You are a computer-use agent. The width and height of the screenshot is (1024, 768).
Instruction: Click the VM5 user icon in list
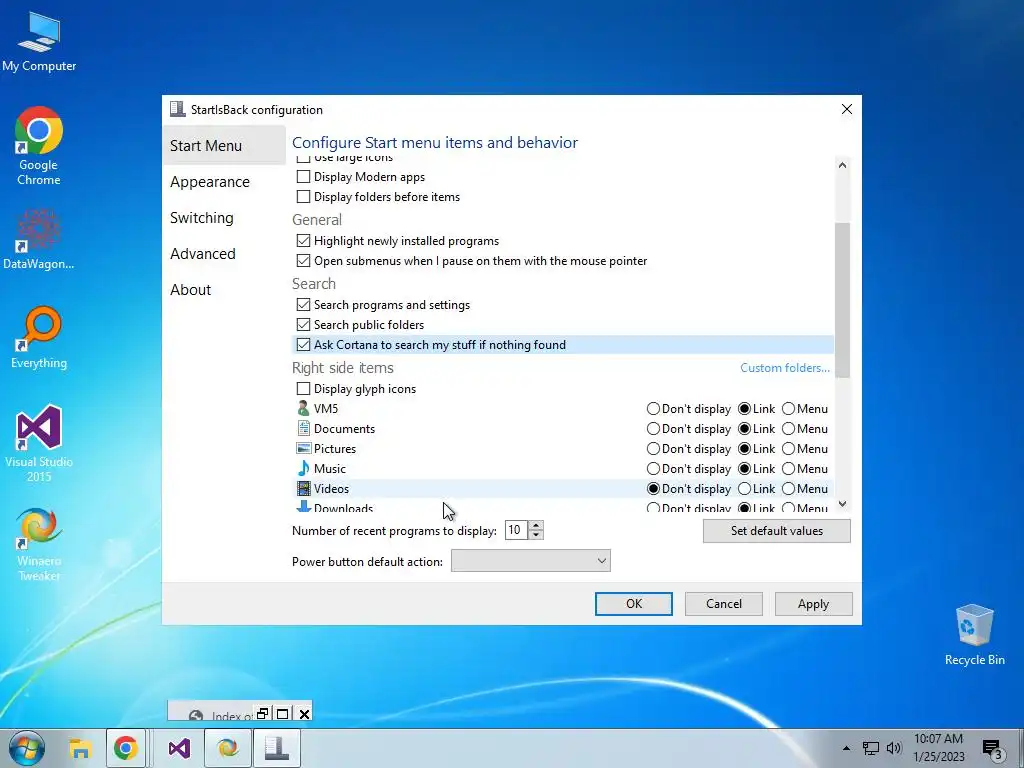tap(303, 409)
